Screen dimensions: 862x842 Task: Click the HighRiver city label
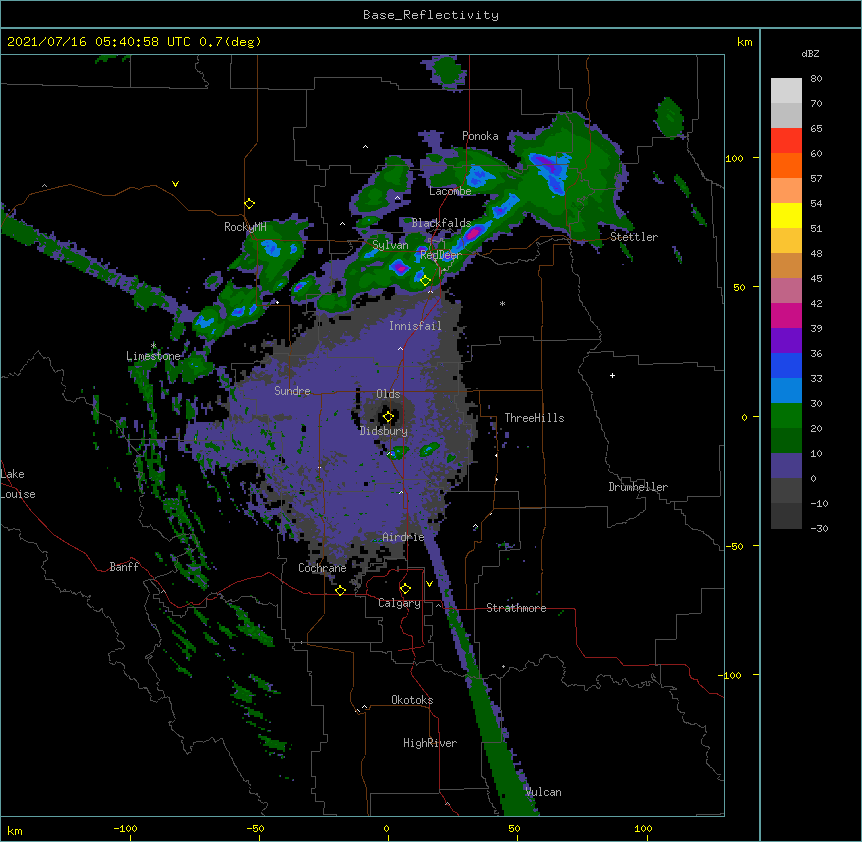tap(430, 743)
